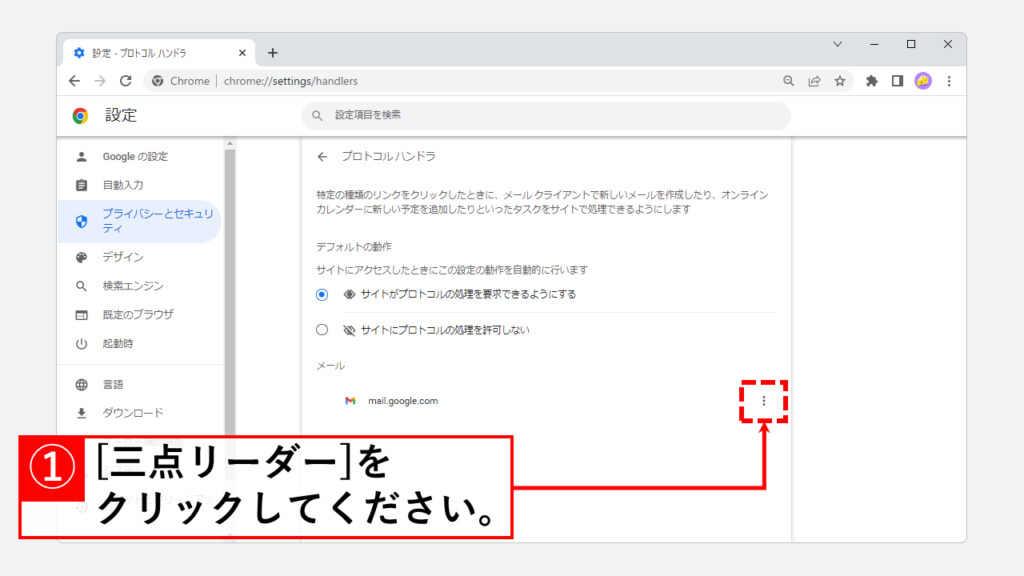
Task: Open '検索エンジン' settings section
Action: tap(132, 286)
